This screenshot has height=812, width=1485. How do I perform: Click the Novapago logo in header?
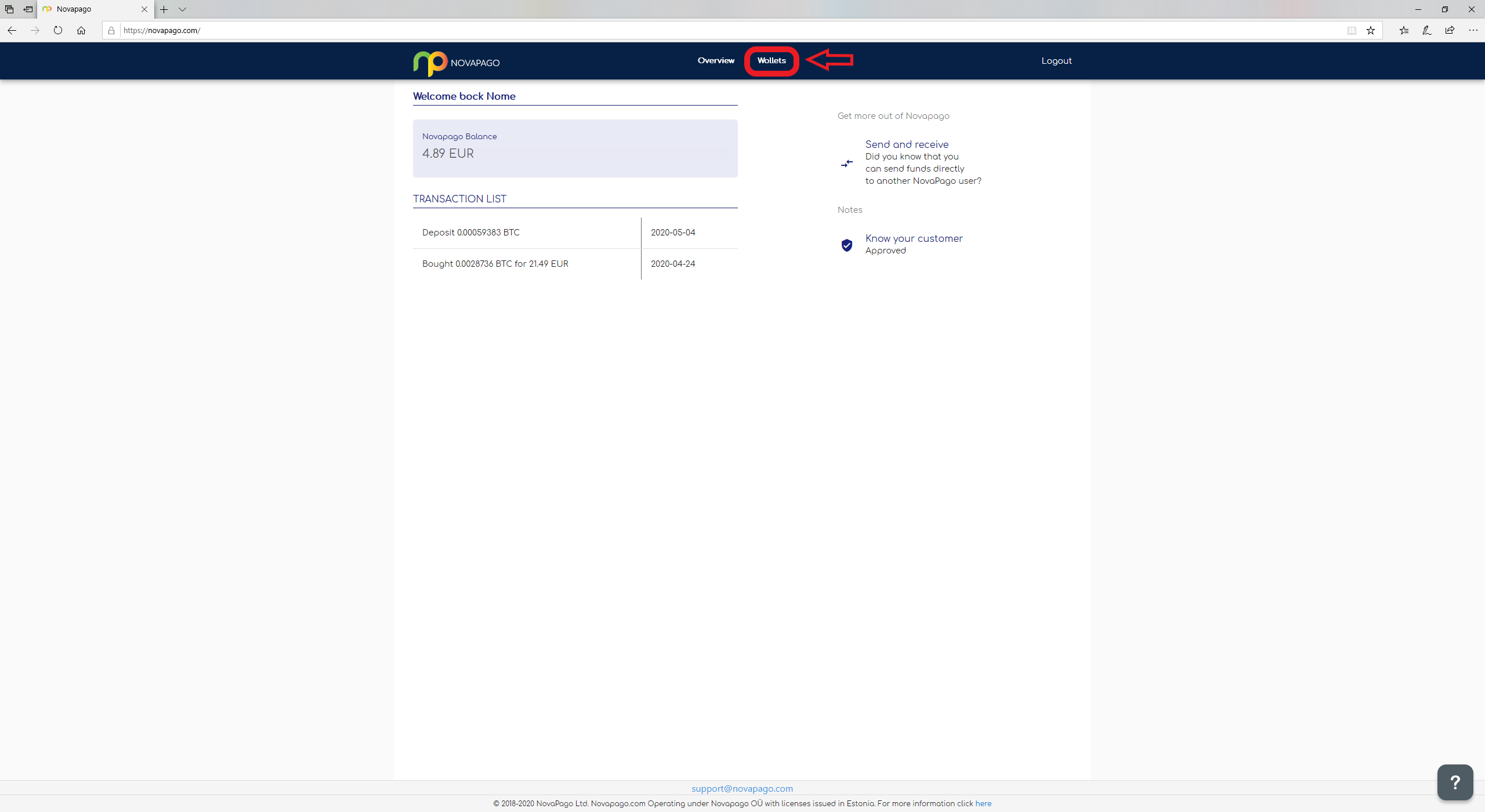point(456,62)
